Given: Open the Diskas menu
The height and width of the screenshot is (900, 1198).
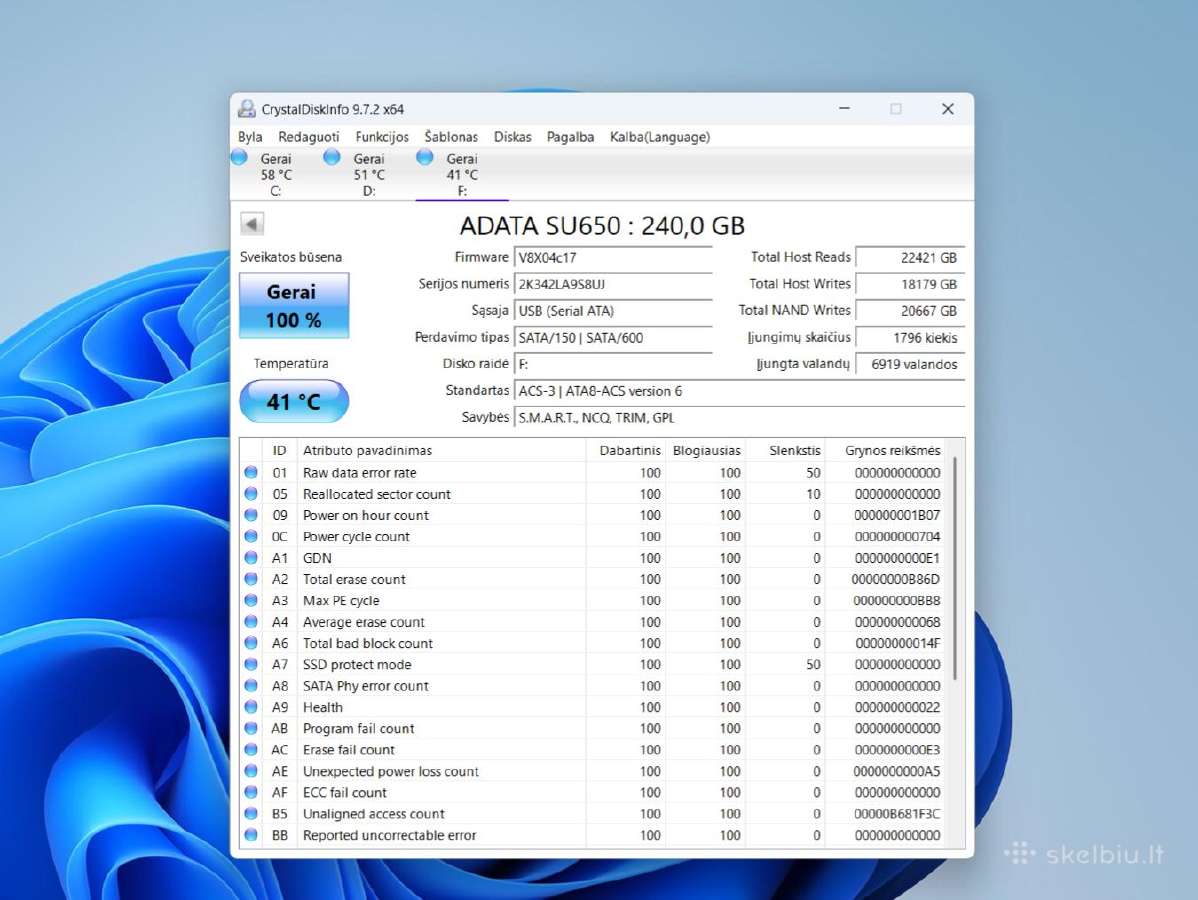Looking at the screenshot, I should [513, 137].
